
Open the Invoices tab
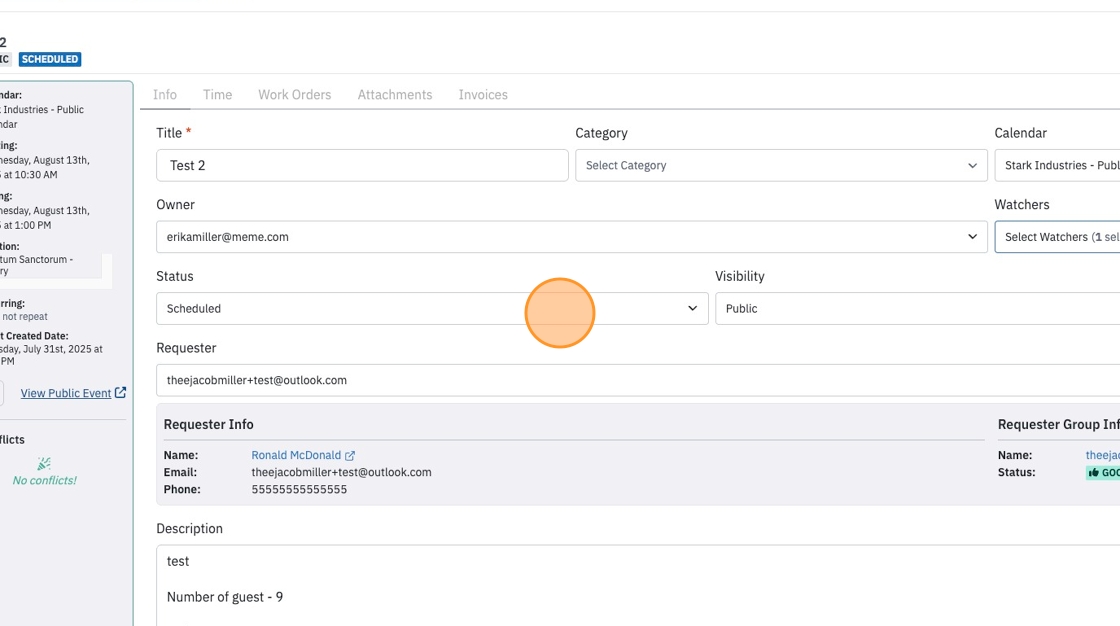tap(483, 94)
